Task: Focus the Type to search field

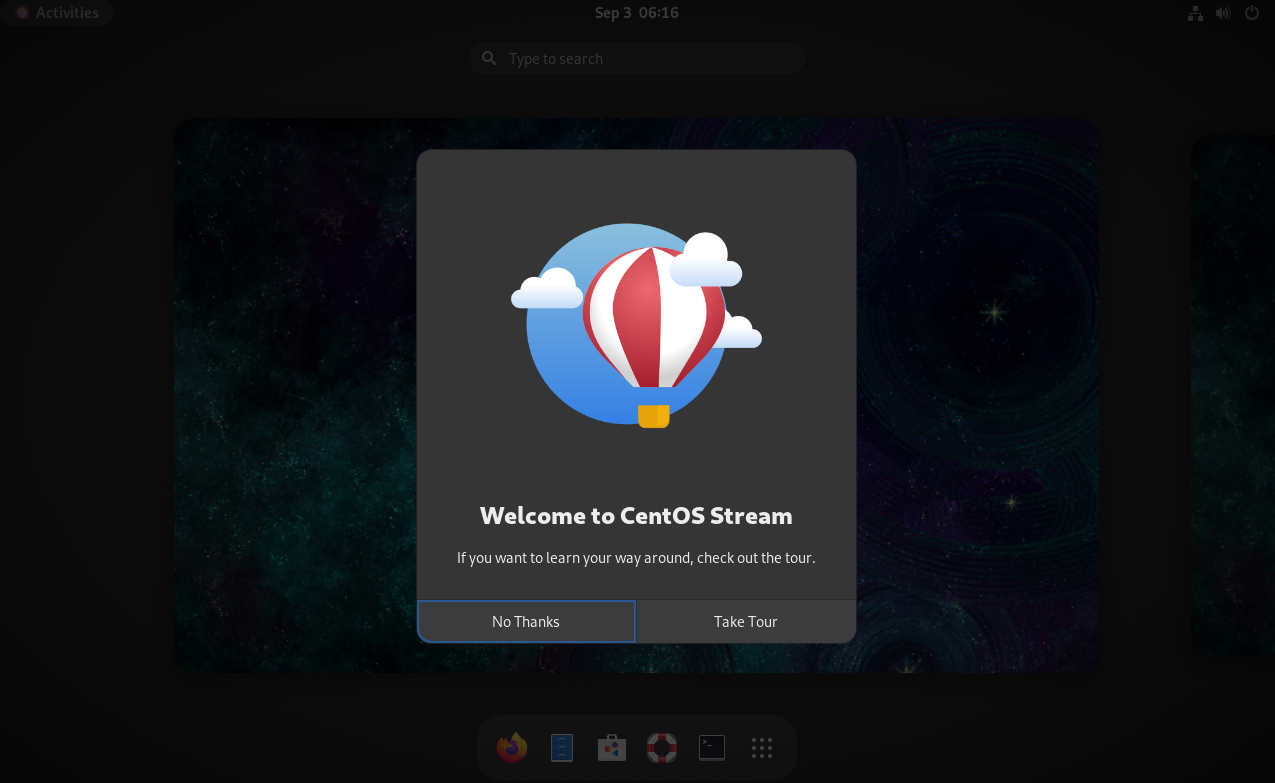Action: point(637,58)
